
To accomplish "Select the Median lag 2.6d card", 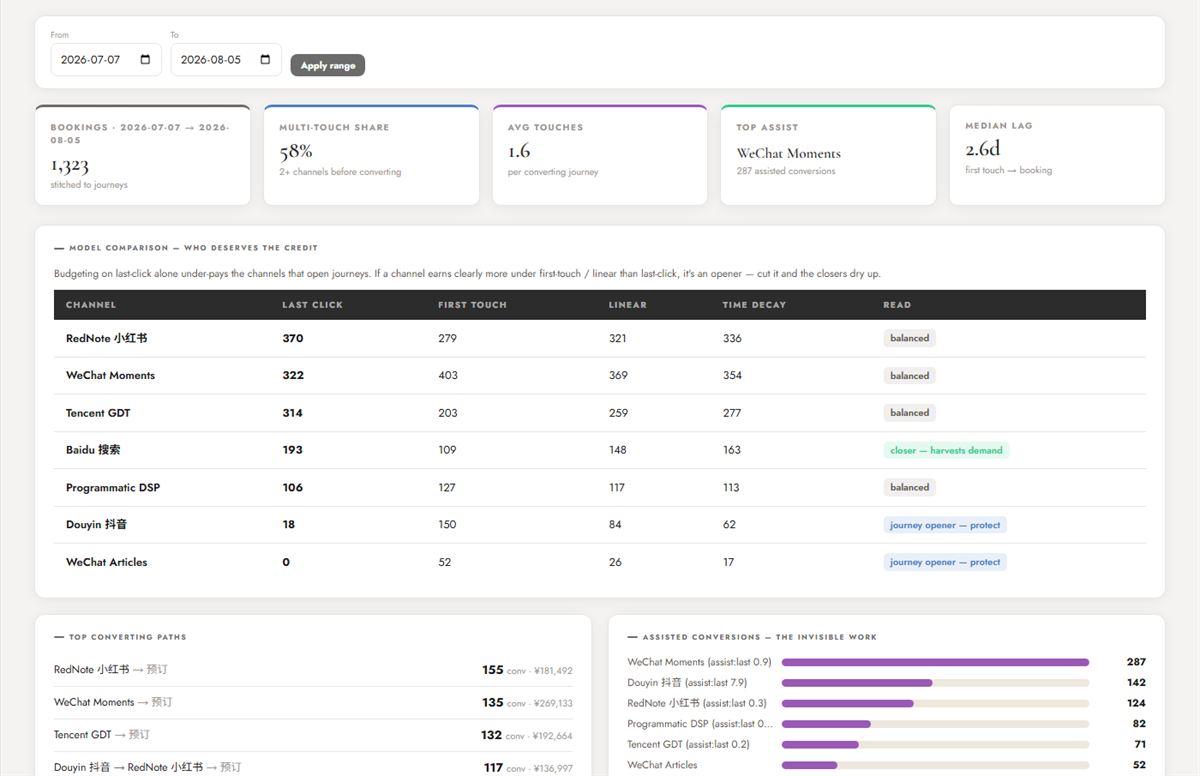I will [1057, 155].
